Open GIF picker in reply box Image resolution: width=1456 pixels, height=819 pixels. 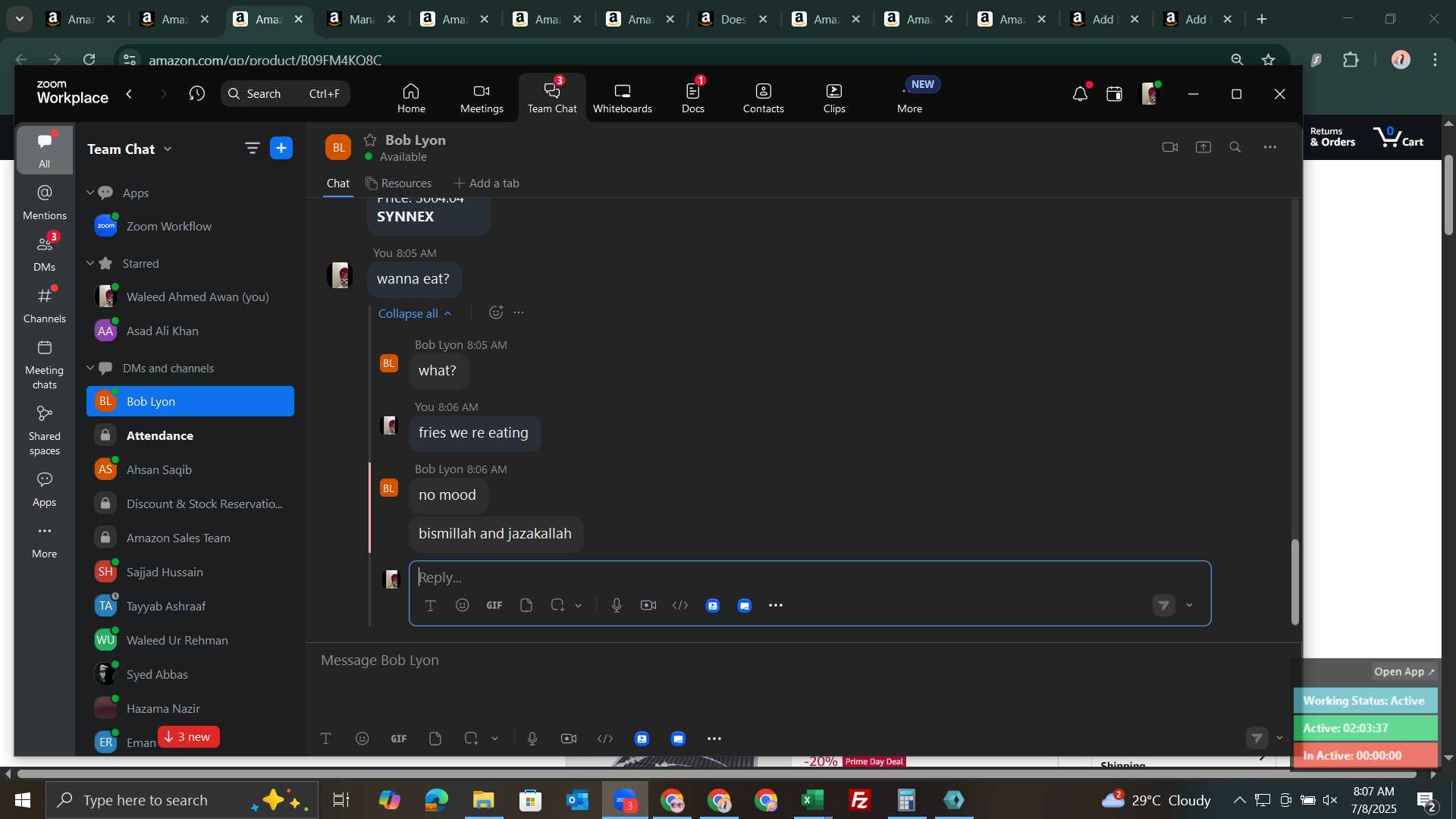494,605
